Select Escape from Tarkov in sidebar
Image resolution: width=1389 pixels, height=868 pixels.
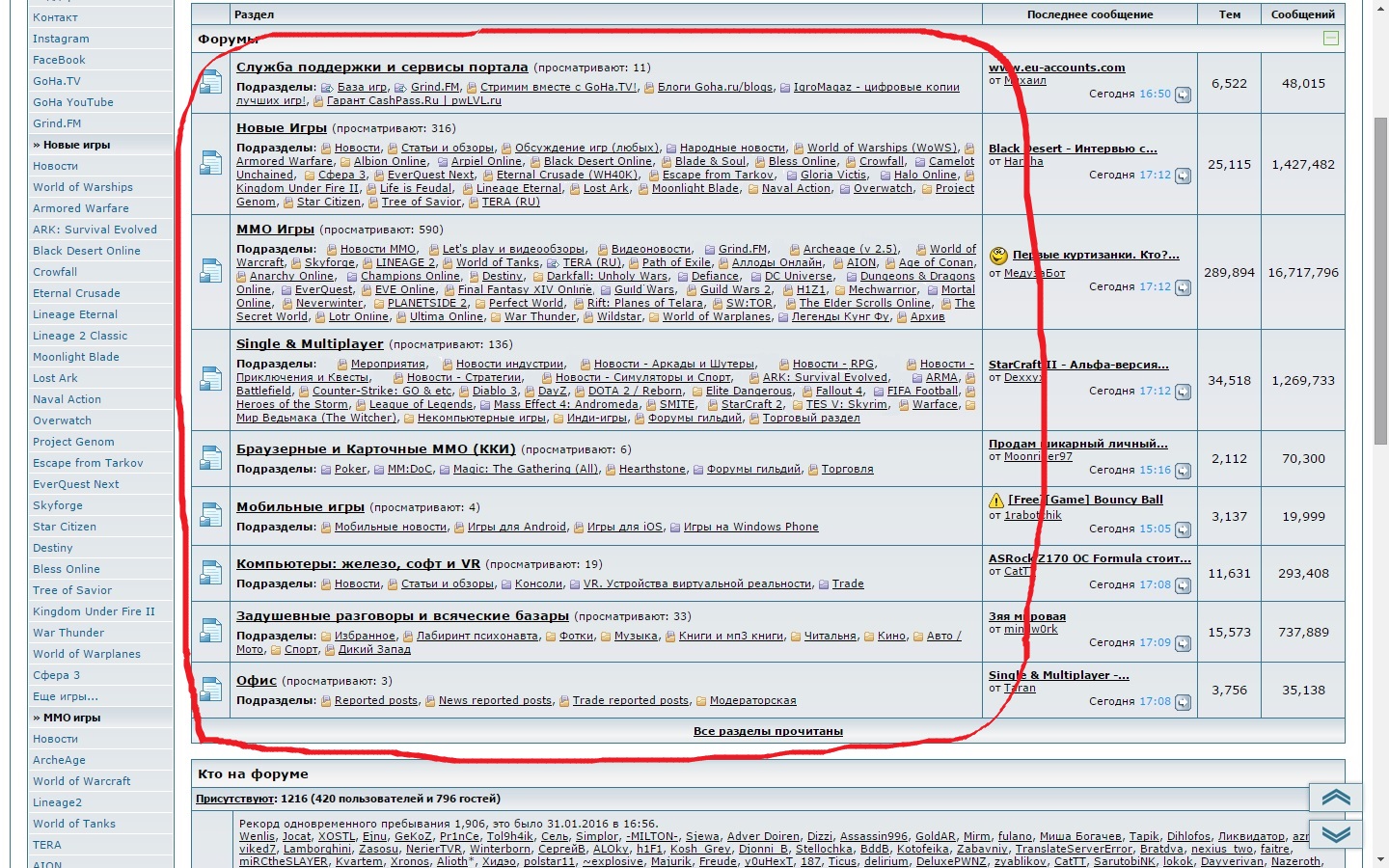88,463
